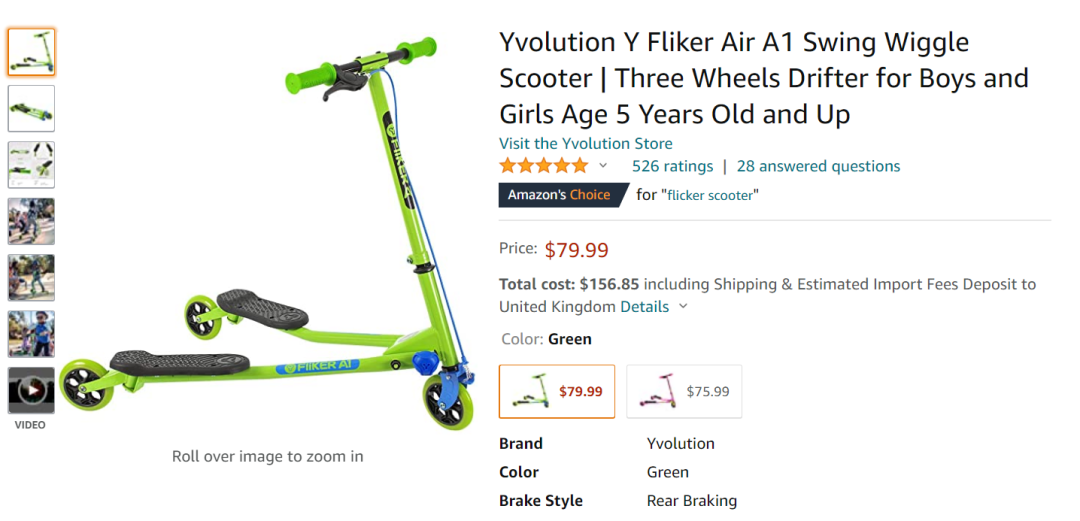Screen dimensions: 1080x521
Task: Open the "flicker scooter" search link
Action: pos(710,195)
